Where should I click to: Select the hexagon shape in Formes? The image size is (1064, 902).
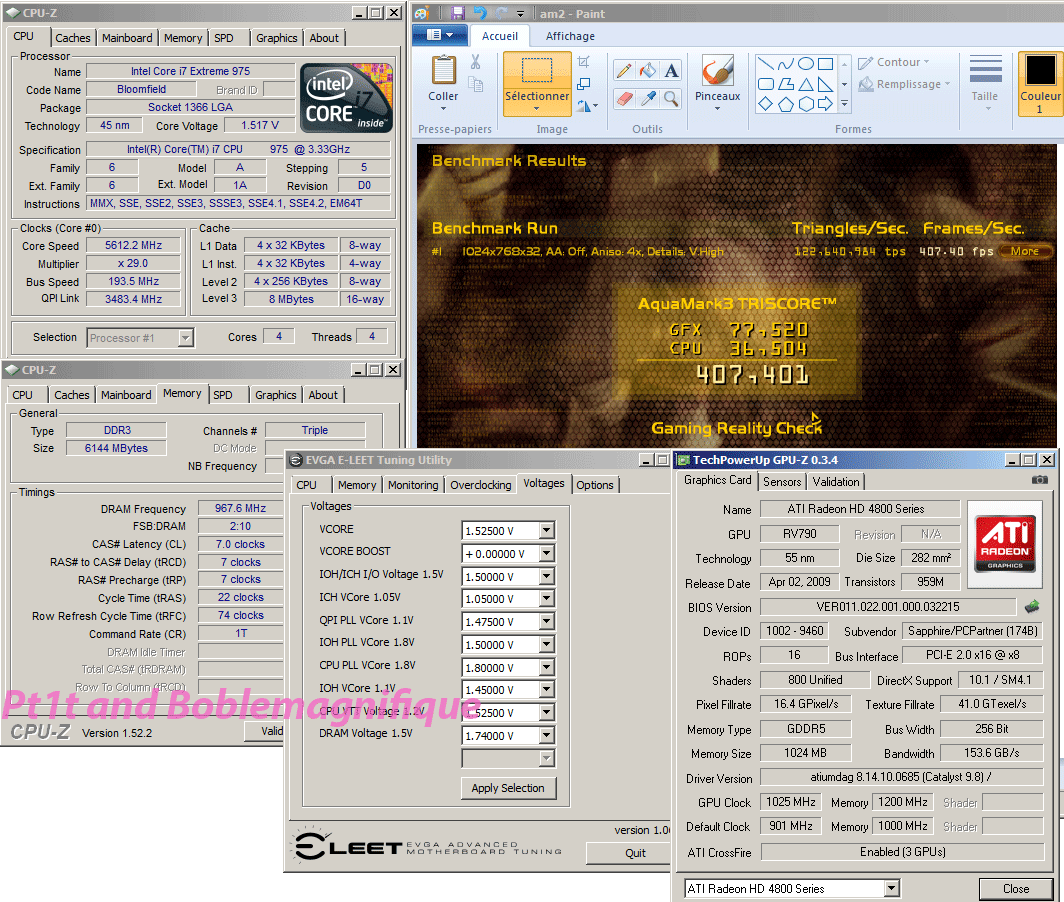tap(805, 104)
